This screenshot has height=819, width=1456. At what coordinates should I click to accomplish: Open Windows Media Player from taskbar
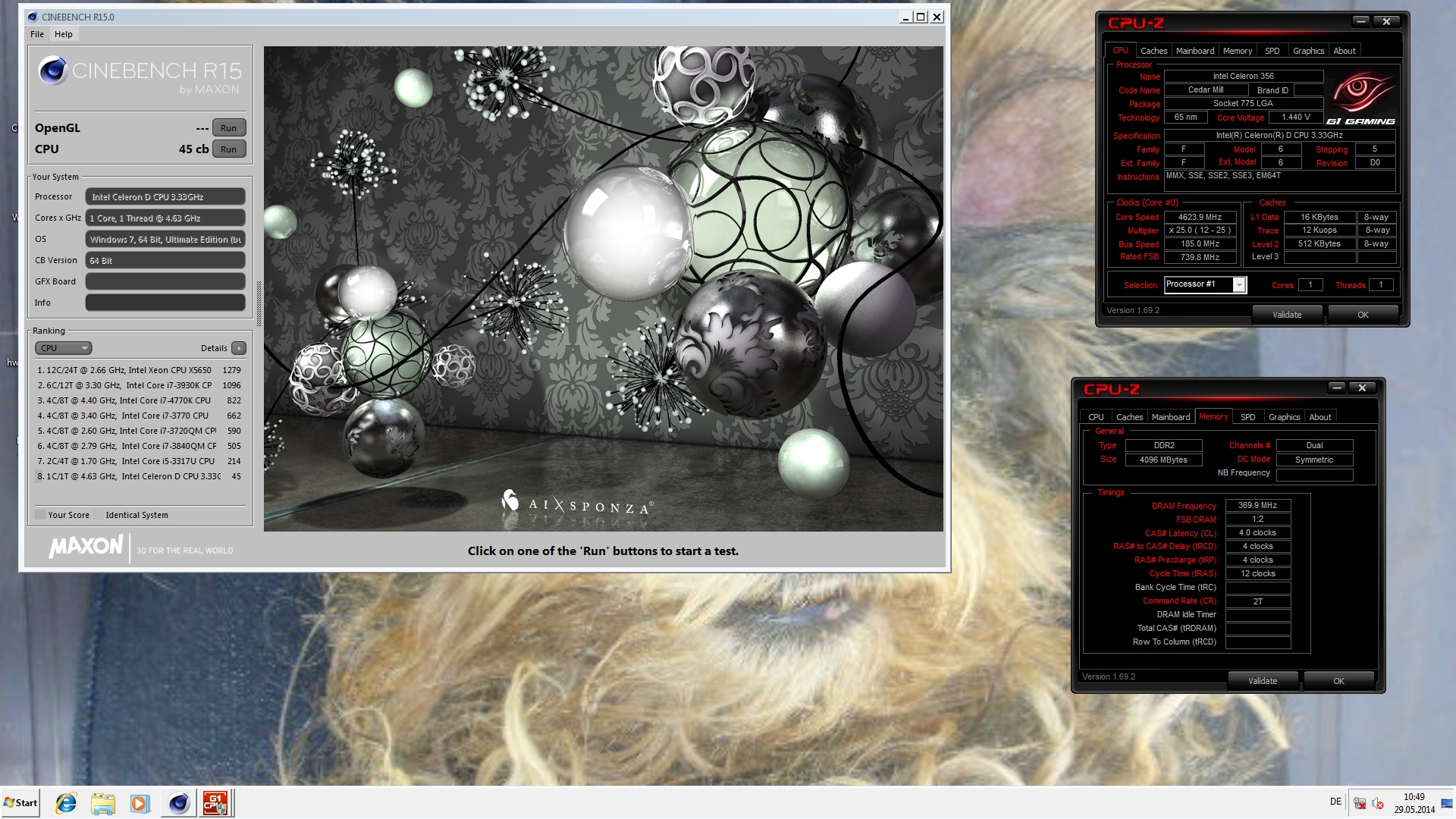pos(140,803)
